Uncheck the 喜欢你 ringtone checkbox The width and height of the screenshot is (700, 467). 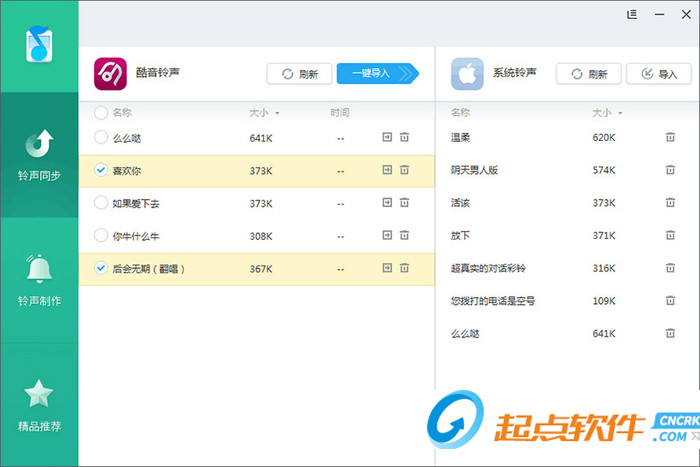tap(101, 170)
